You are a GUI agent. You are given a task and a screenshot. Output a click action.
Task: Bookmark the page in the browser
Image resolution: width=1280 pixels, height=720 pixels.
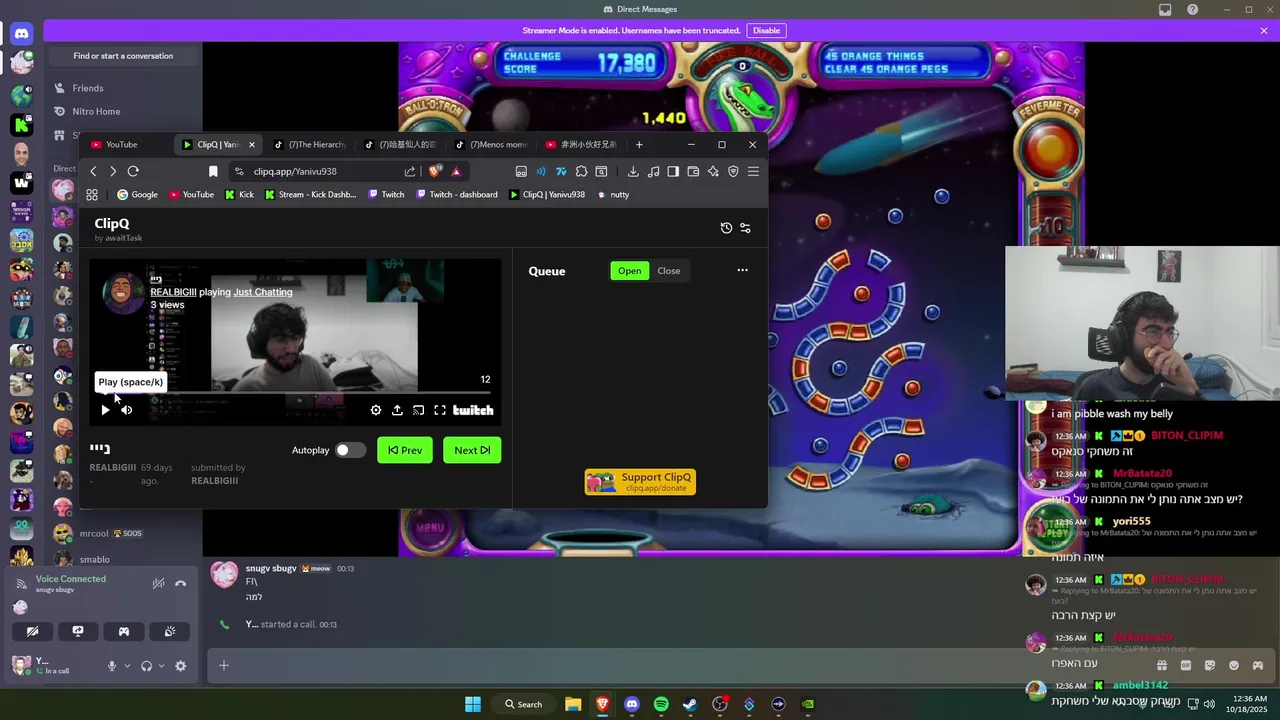(213, 171)
